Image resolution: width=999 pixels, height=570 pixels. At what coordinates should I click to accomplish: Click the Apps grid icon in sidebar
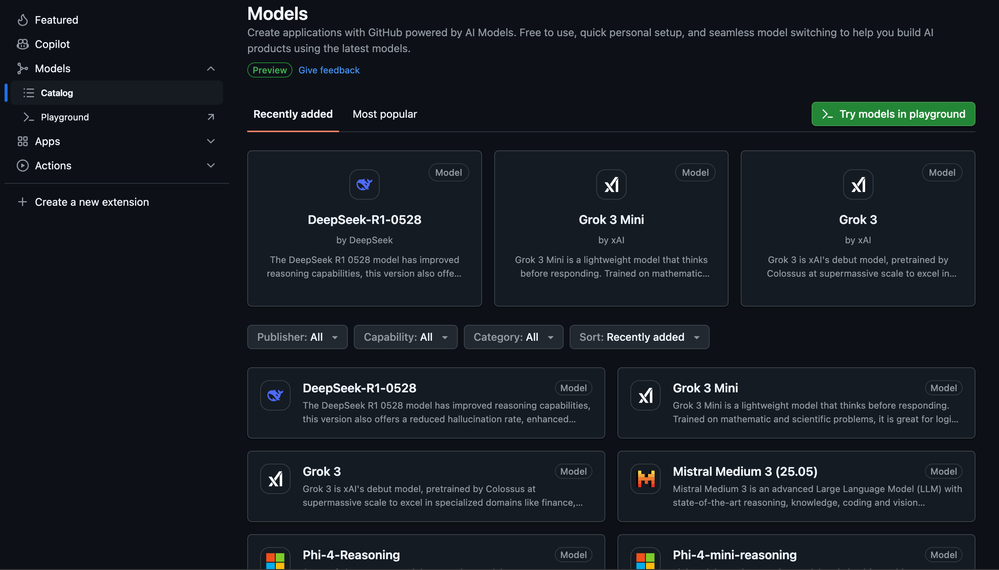pyautogui.click(x=22, y=141)
